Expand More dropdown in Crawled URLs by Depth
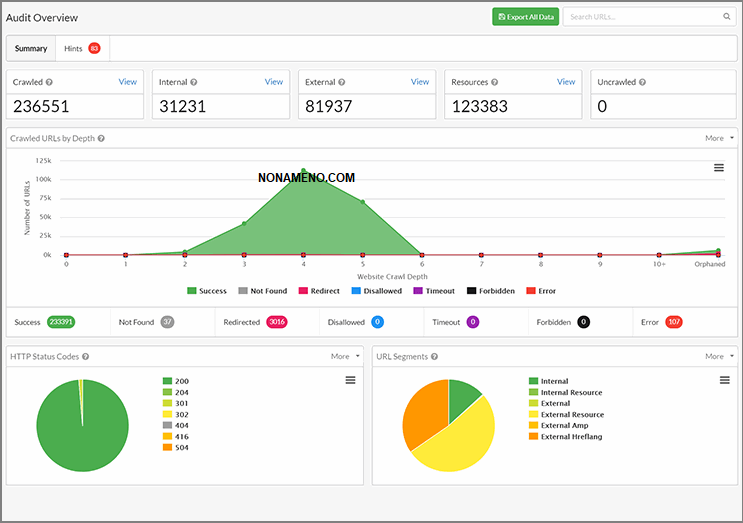The height and width of the screenshot is (523, 743). point(718,138)
